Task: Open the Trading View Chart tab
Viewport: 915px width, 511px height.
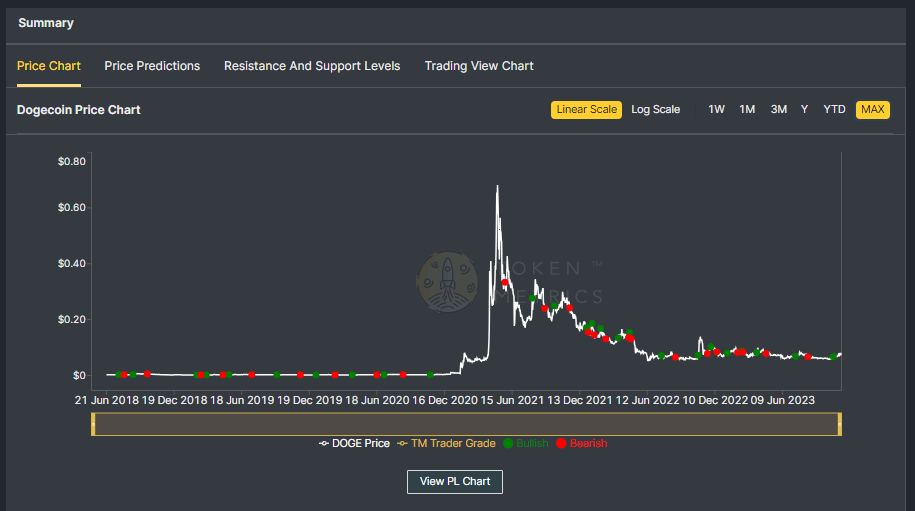Action: tap(479, 66)
